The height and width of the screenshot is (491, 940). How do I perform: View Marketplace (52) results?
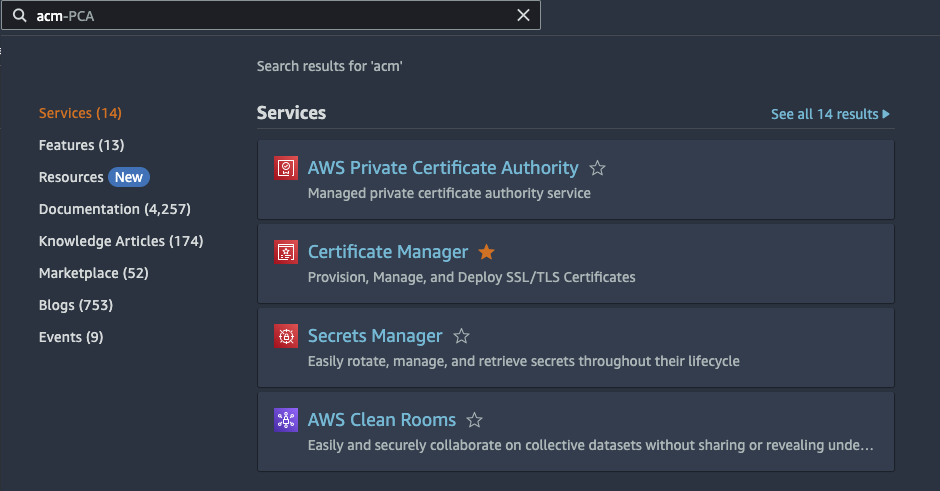(x=93, y=273)
